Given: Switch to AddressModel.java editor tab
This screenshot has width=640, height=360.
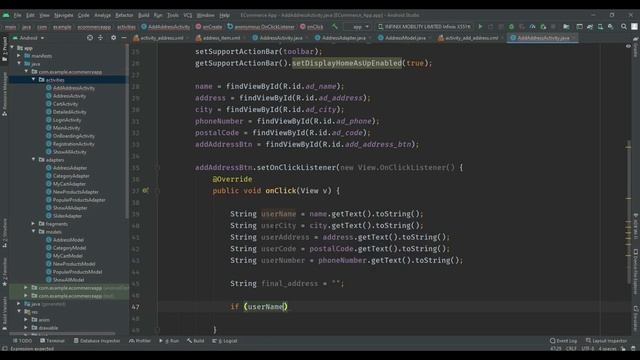Looking at the screenshot, I should click(405, 38).
